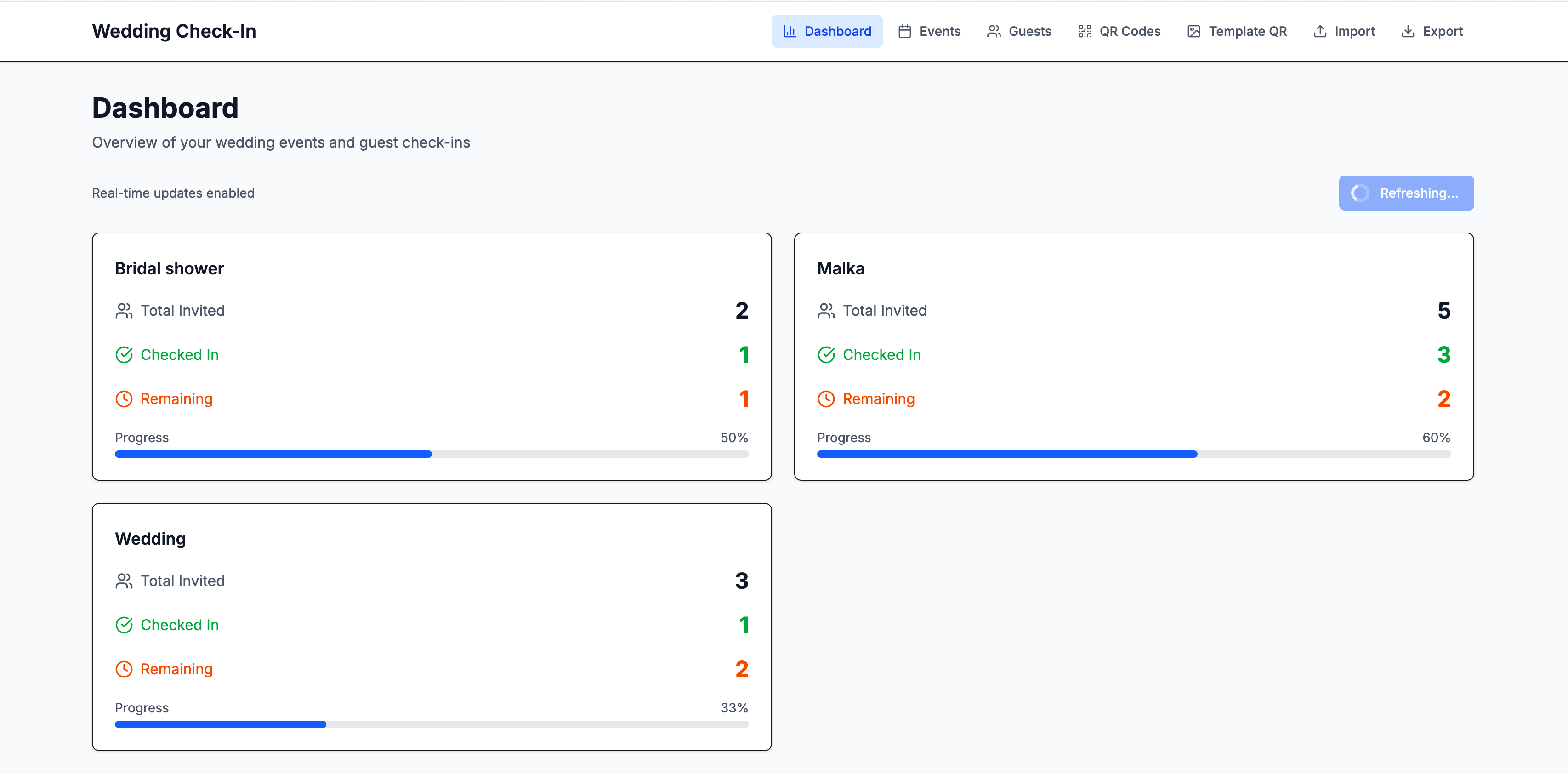Click the Events calendar icon

904,31
